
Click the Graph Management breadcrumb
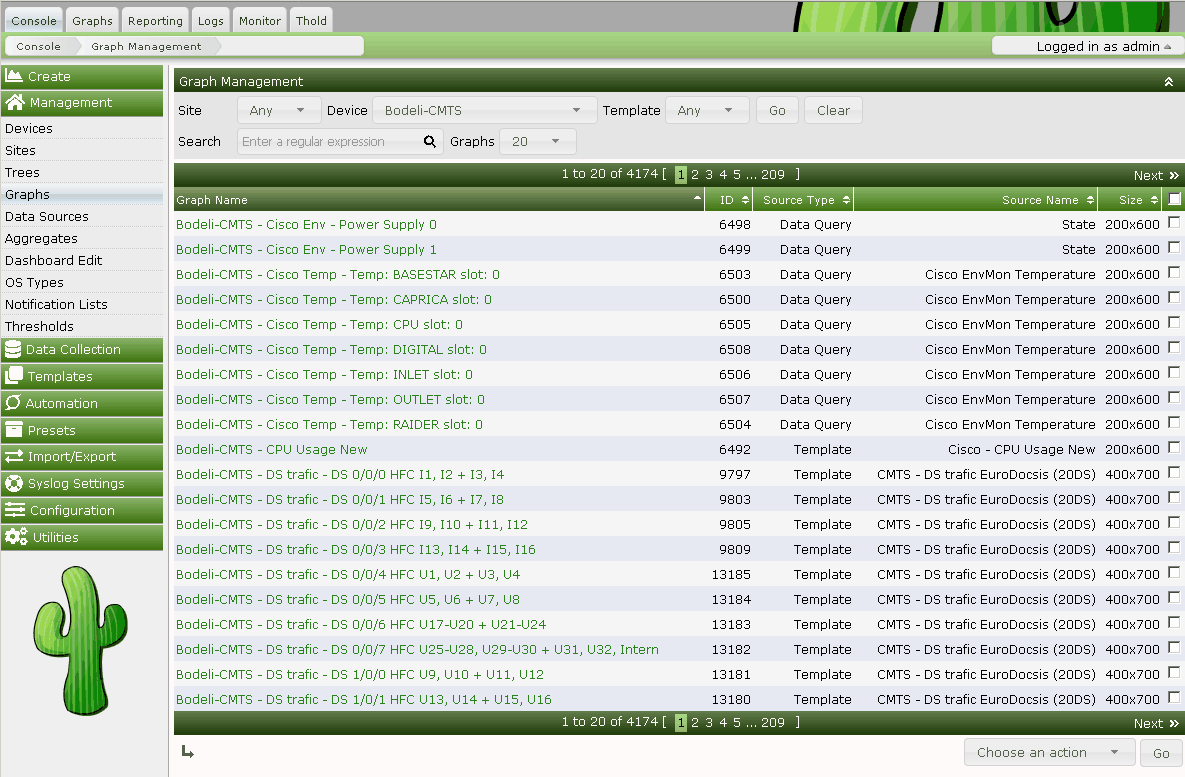pyautogui.click(x=146, y=46)
